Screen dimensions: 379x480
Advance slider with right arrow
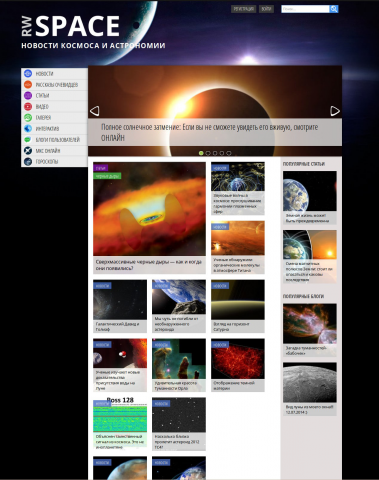click(335, 111)
